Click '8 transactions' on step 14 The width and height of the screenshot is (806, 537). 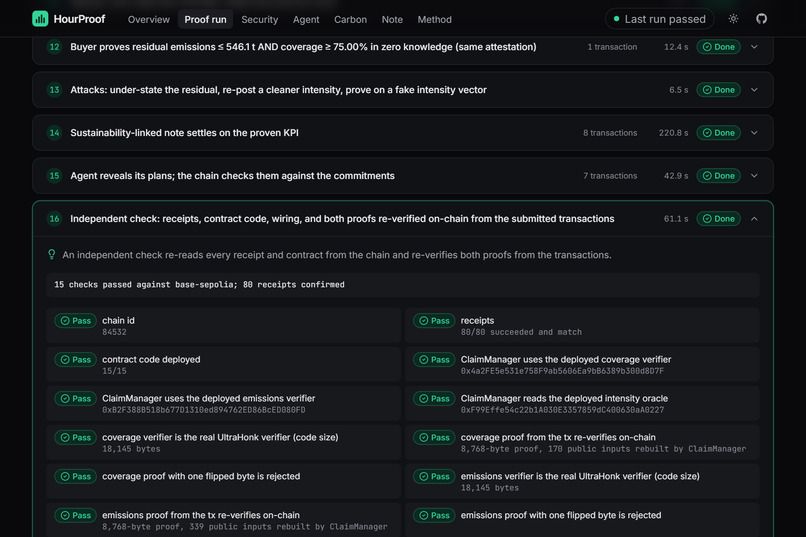(x=610, y=133)
